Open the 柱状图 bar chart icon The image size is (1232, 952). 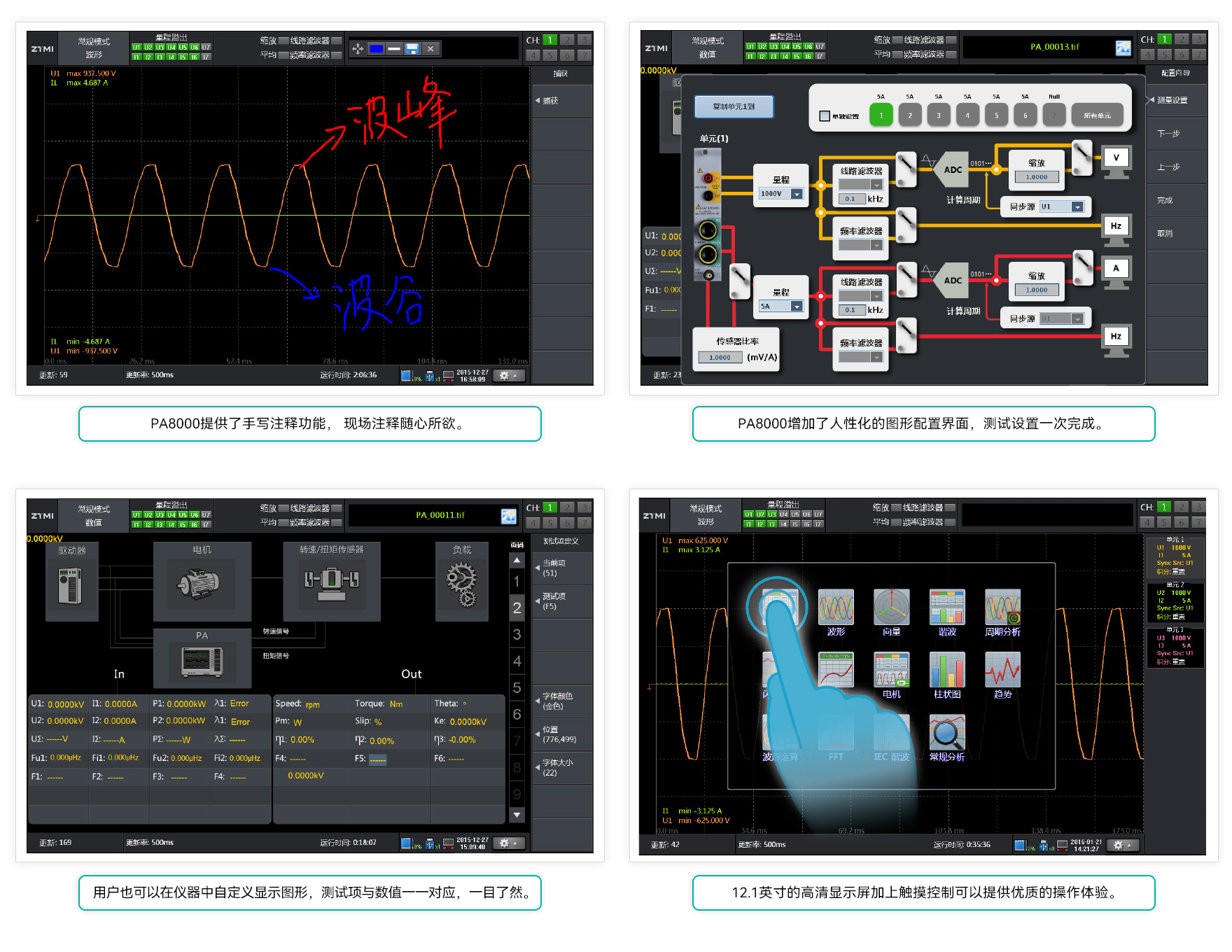click(946, 670)
